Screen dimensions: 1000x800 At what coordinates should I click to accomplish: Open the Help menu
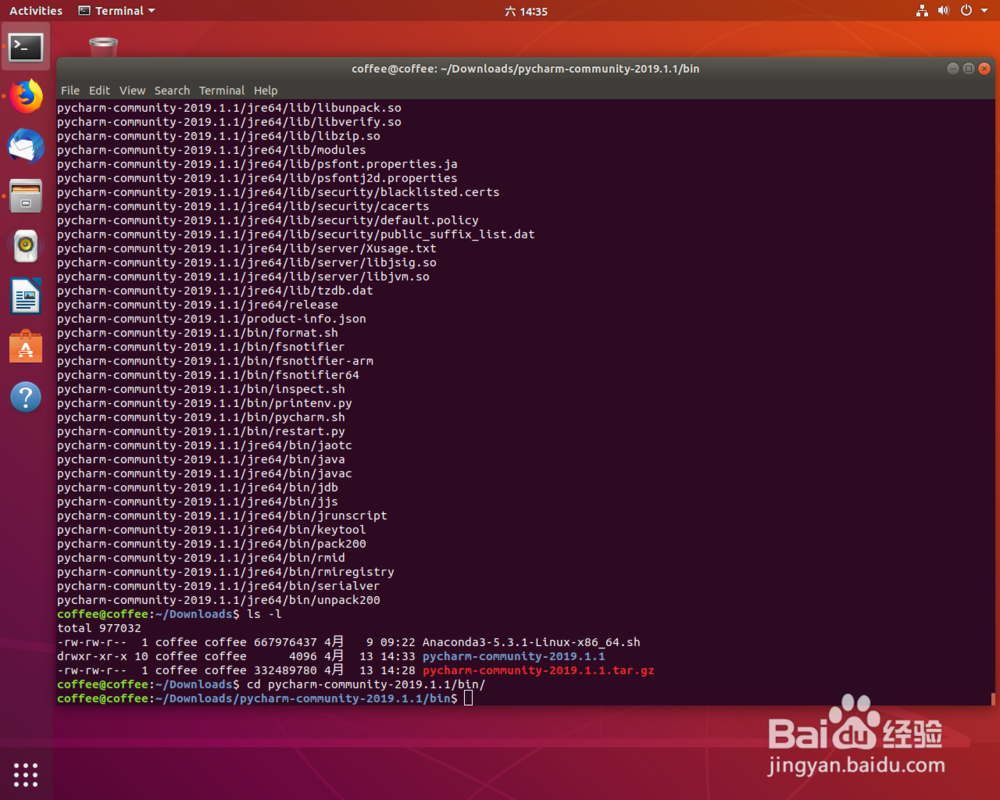tap(265, 91)
